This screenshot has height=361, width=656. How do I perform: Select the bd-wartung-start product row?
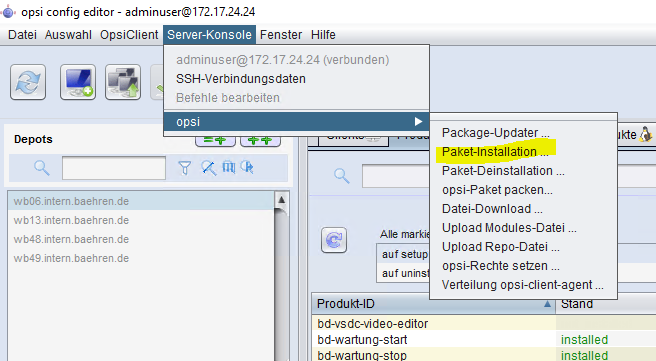pos(484,340)
